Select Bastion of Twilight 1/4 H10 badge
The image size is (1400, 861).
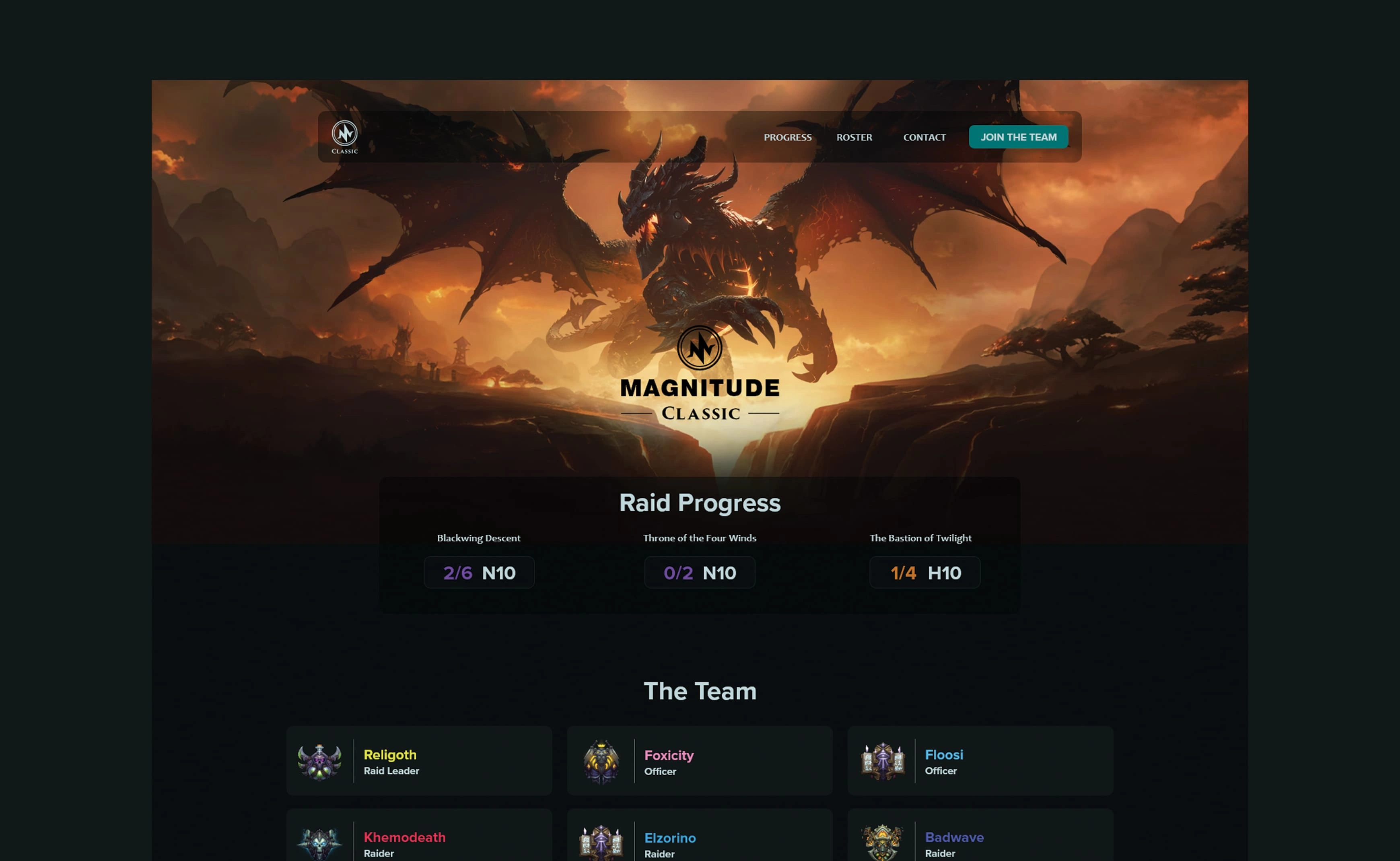point(924,572)
